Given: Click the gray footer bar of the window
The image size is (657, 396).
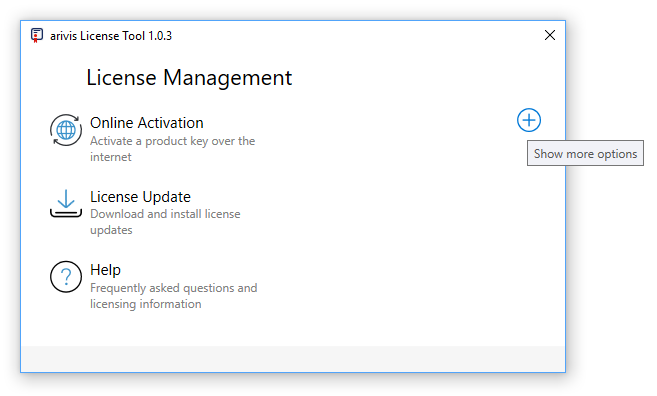Looking at the screenshot, I should (293, 359).
